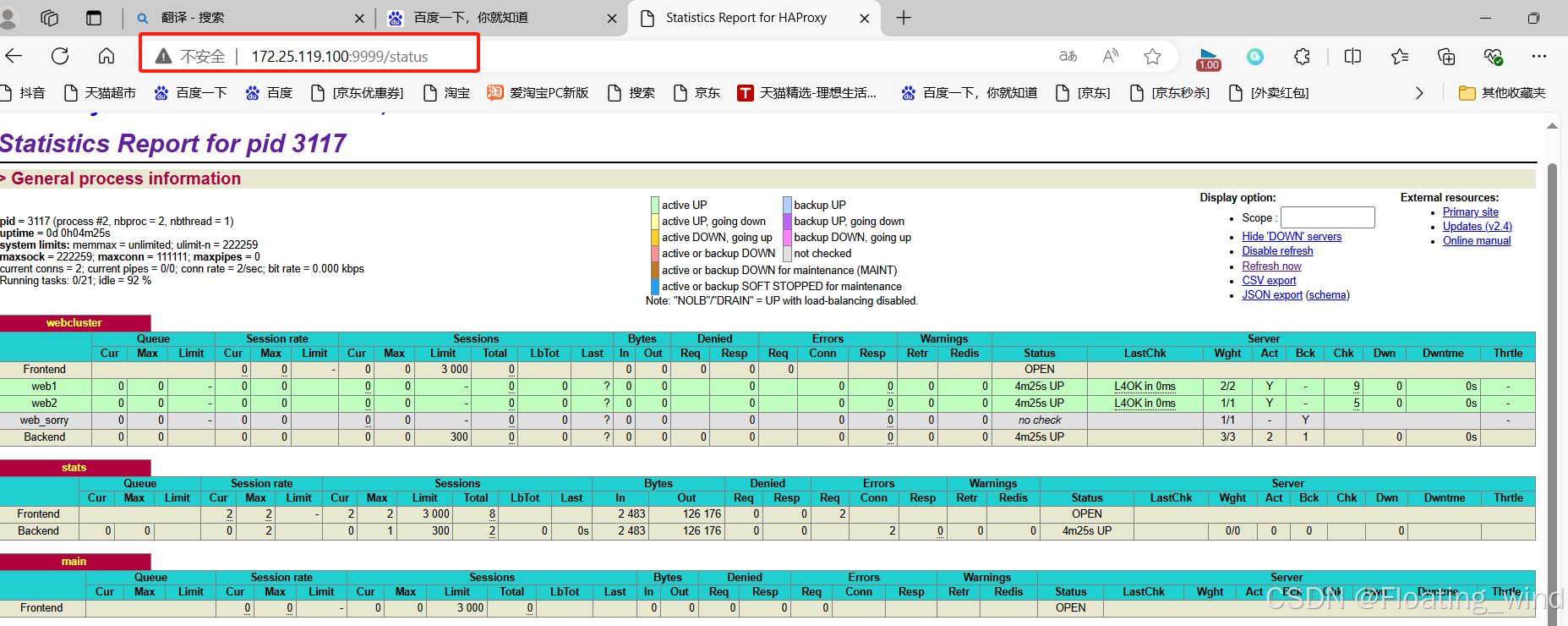
Task: Click the active UP color legend swatch
Action: (x=655, y=206)
